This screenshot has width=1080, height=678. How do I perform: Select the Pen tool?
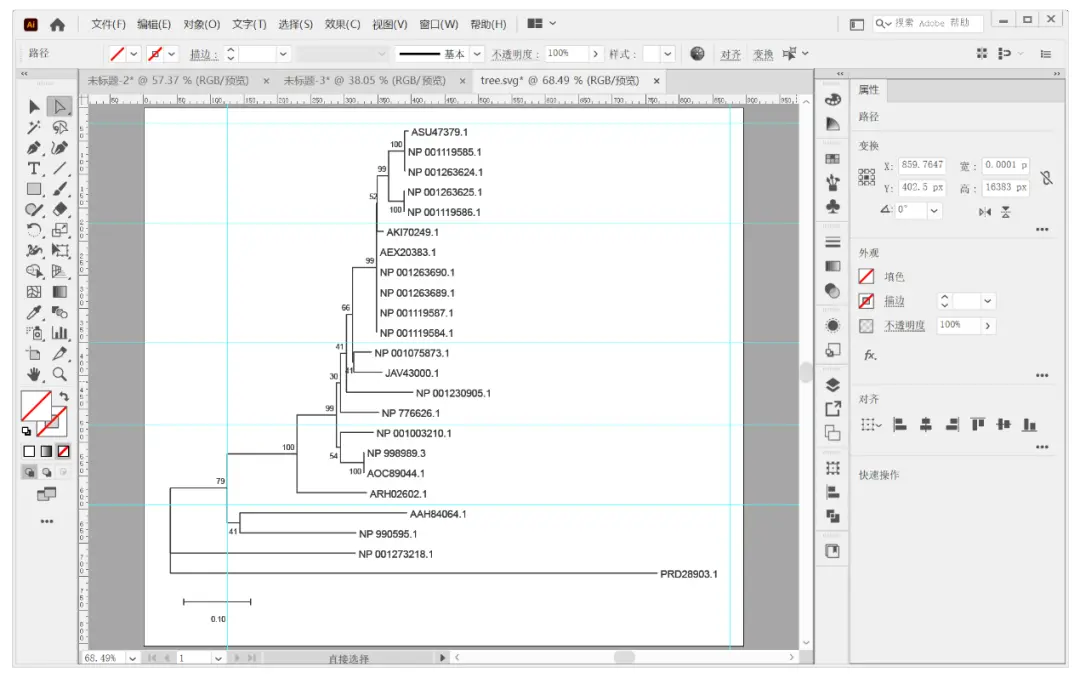coord(34,147)
